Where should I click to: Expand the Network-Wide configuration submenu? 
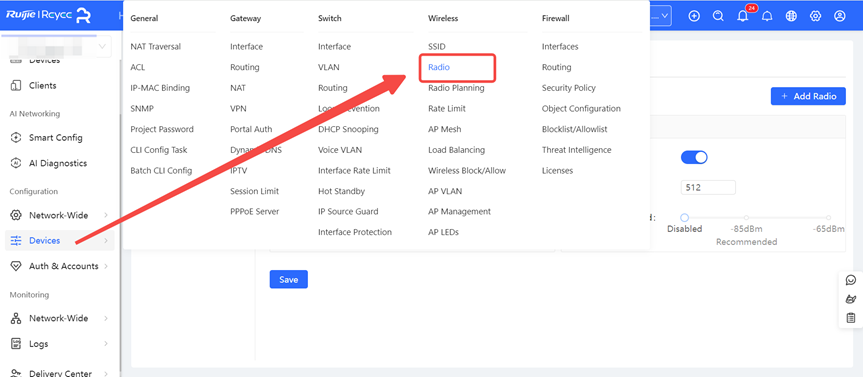pyautogui.click(x=59, y=215)
